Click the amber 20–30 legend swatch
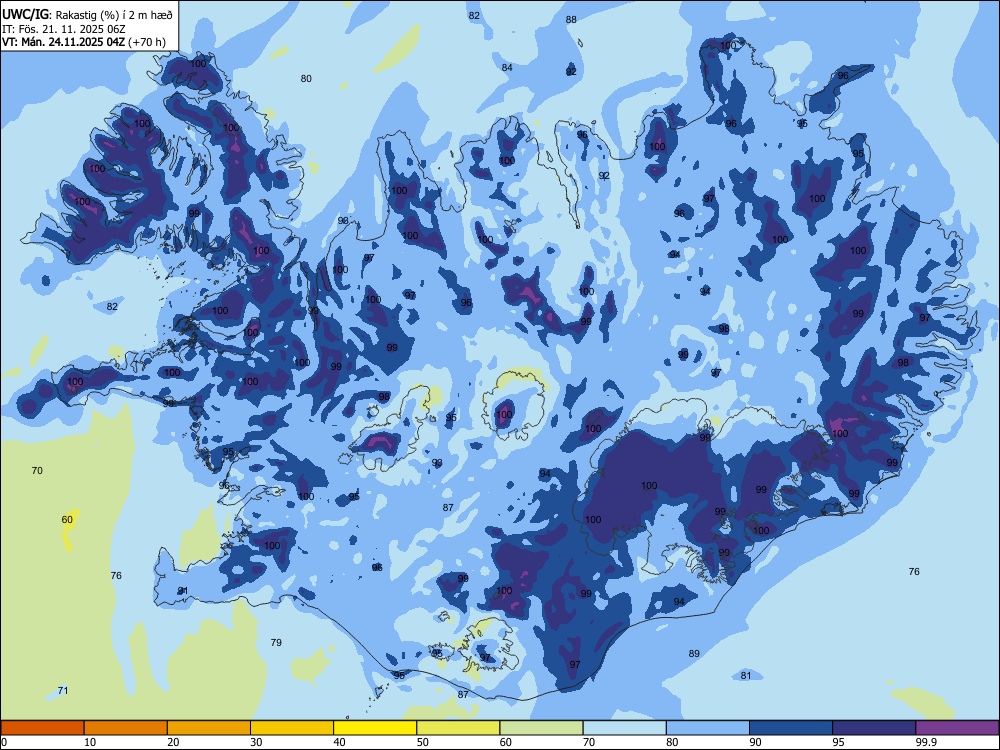Image resolution: width=1000 pixels, height=750 pixels. click(x=209, y=728)
